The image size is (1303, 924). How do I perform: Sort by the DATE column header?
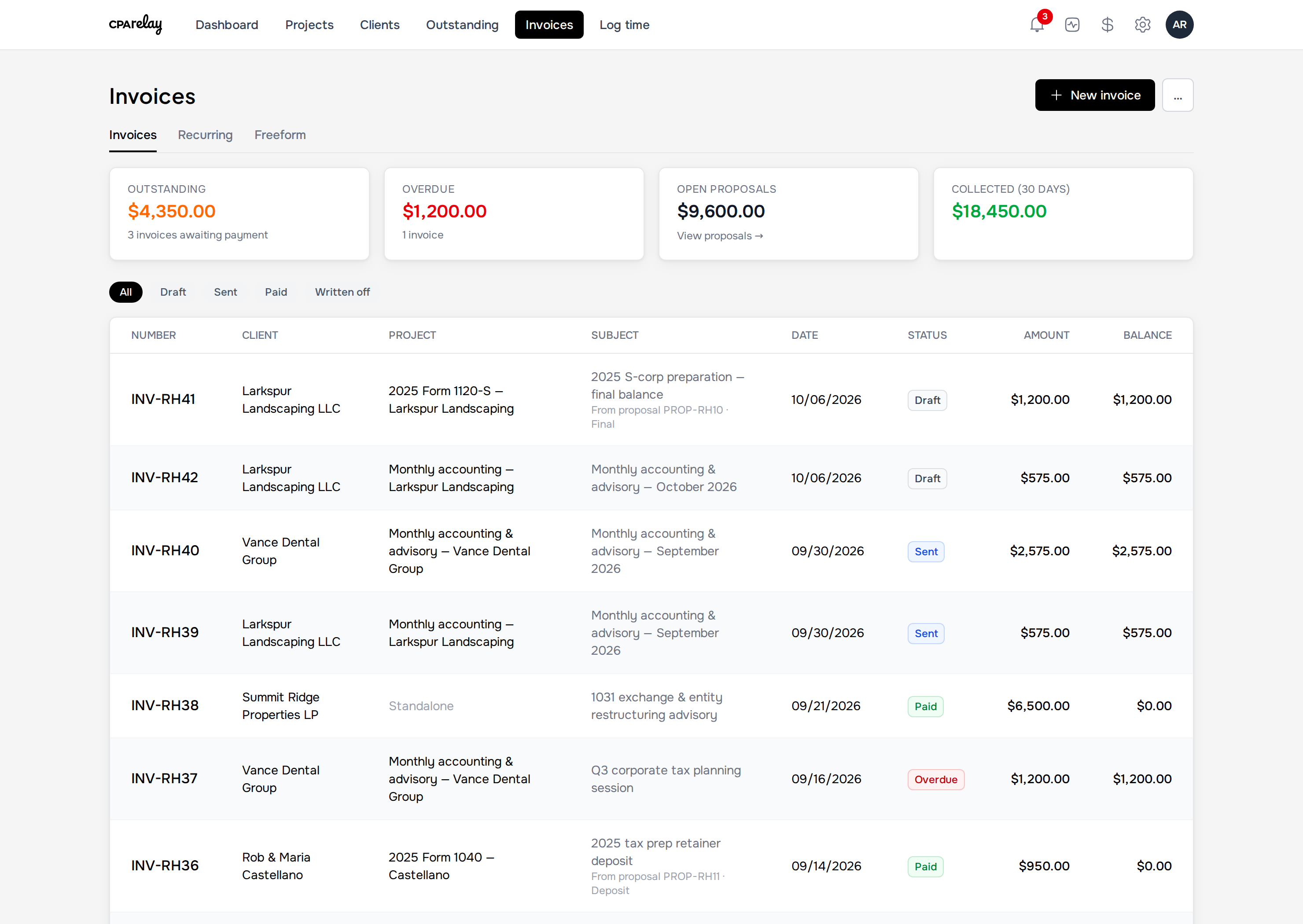click(804, 335)
